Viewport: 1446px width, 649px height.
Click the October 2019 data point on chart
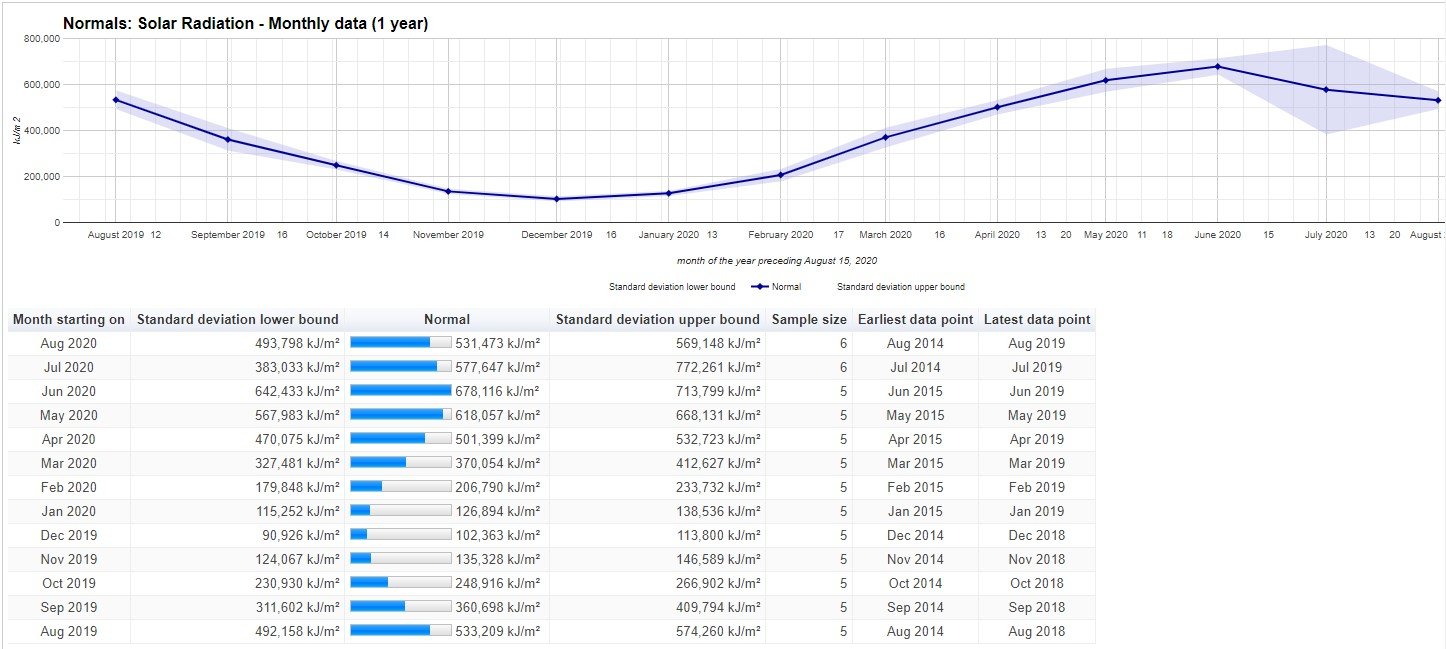coord(336,165)
